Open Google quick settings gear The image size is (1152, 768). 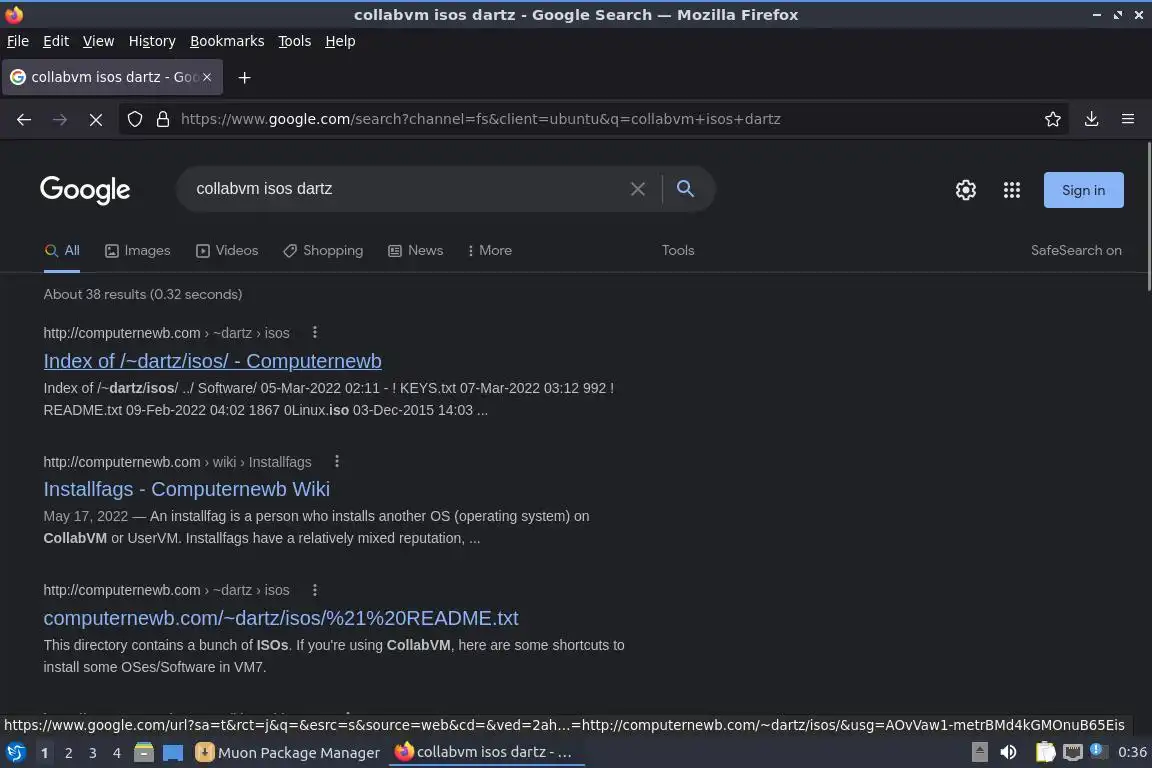[965, 190]
